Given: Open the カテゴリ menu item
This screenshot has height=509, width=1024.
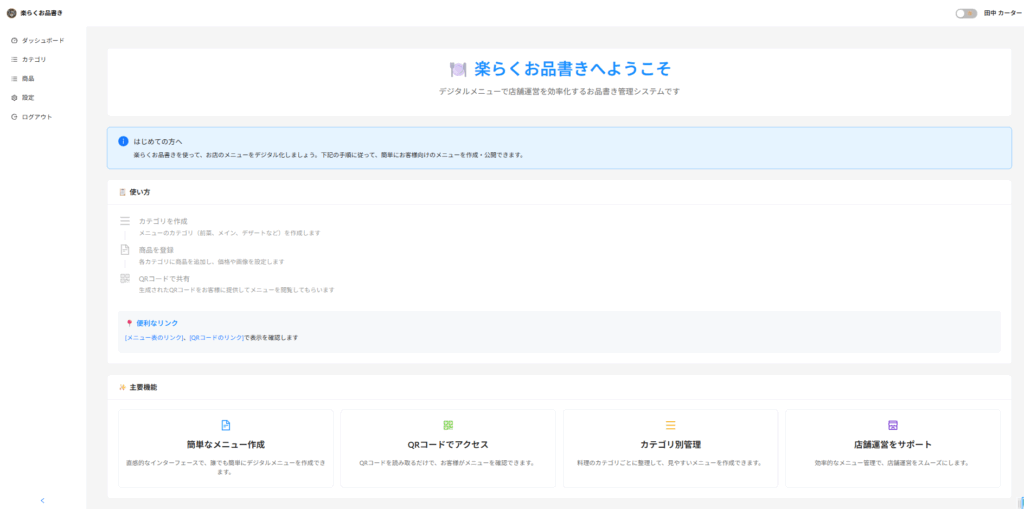Looking at the screenshot, I should click(x=33, y=60).
